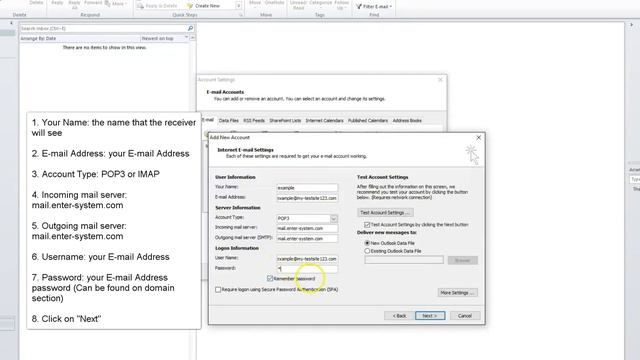Image resolution: width=640 pixels, height=360 pixels.
Task: Click the Follow Up button in Tags group
Action: [x=341, y=4]
